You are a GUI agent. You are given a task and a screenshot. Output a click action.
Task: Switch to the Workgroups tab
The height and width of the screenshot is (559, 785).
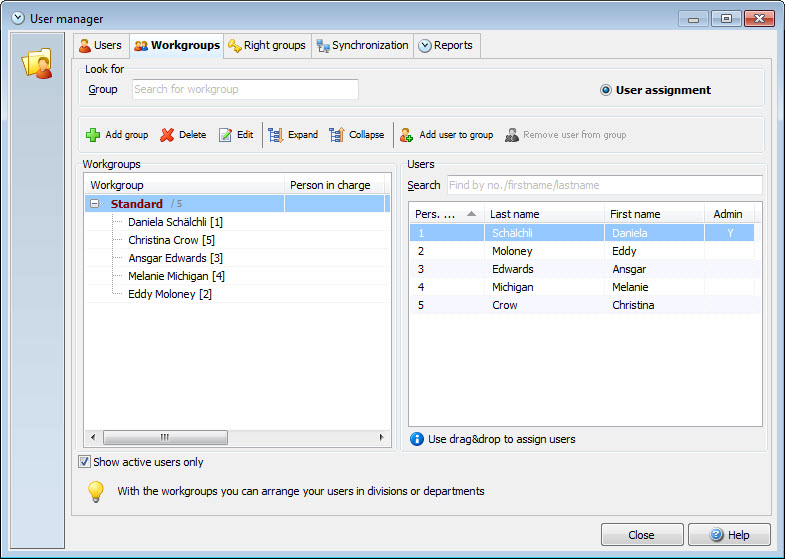click(x=177, y=46)
